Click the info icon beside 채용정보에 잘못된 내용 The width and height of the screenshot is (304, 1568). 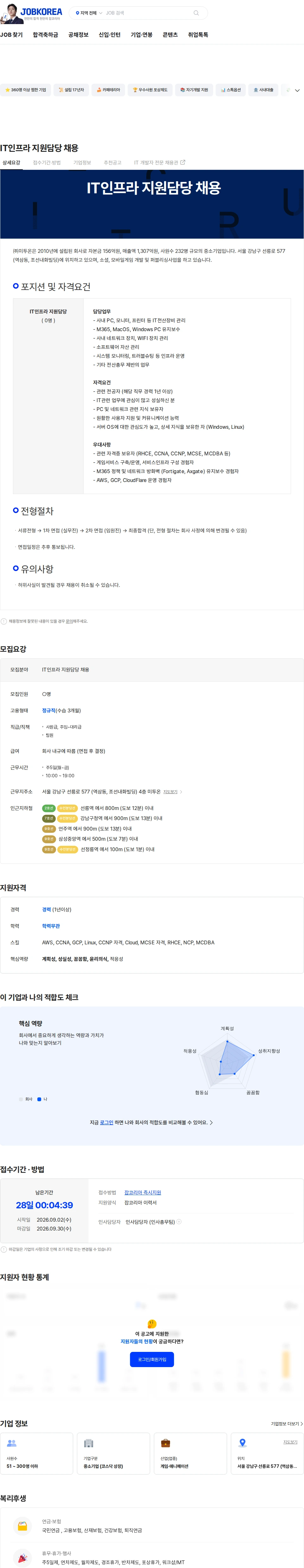pyautogui.click(x=4, y=621)
